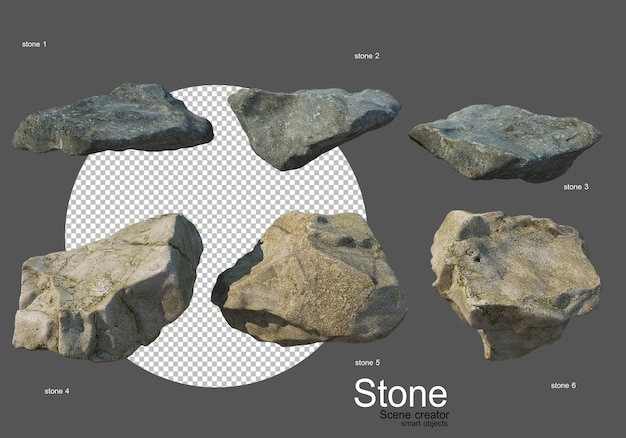Click the 'stone 3' label

(x=576, y=187)
